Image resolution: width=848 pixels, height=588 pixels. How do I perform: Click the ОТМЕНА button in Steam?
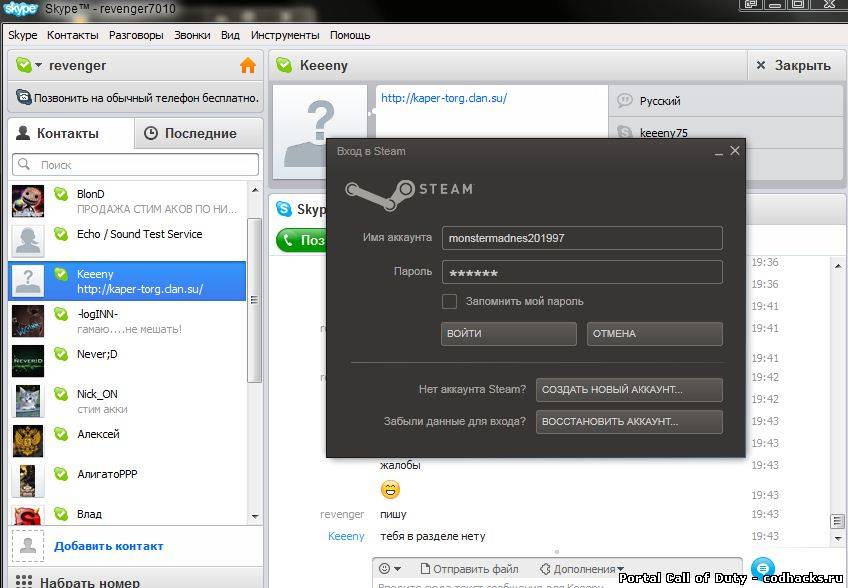click(654, 334)
